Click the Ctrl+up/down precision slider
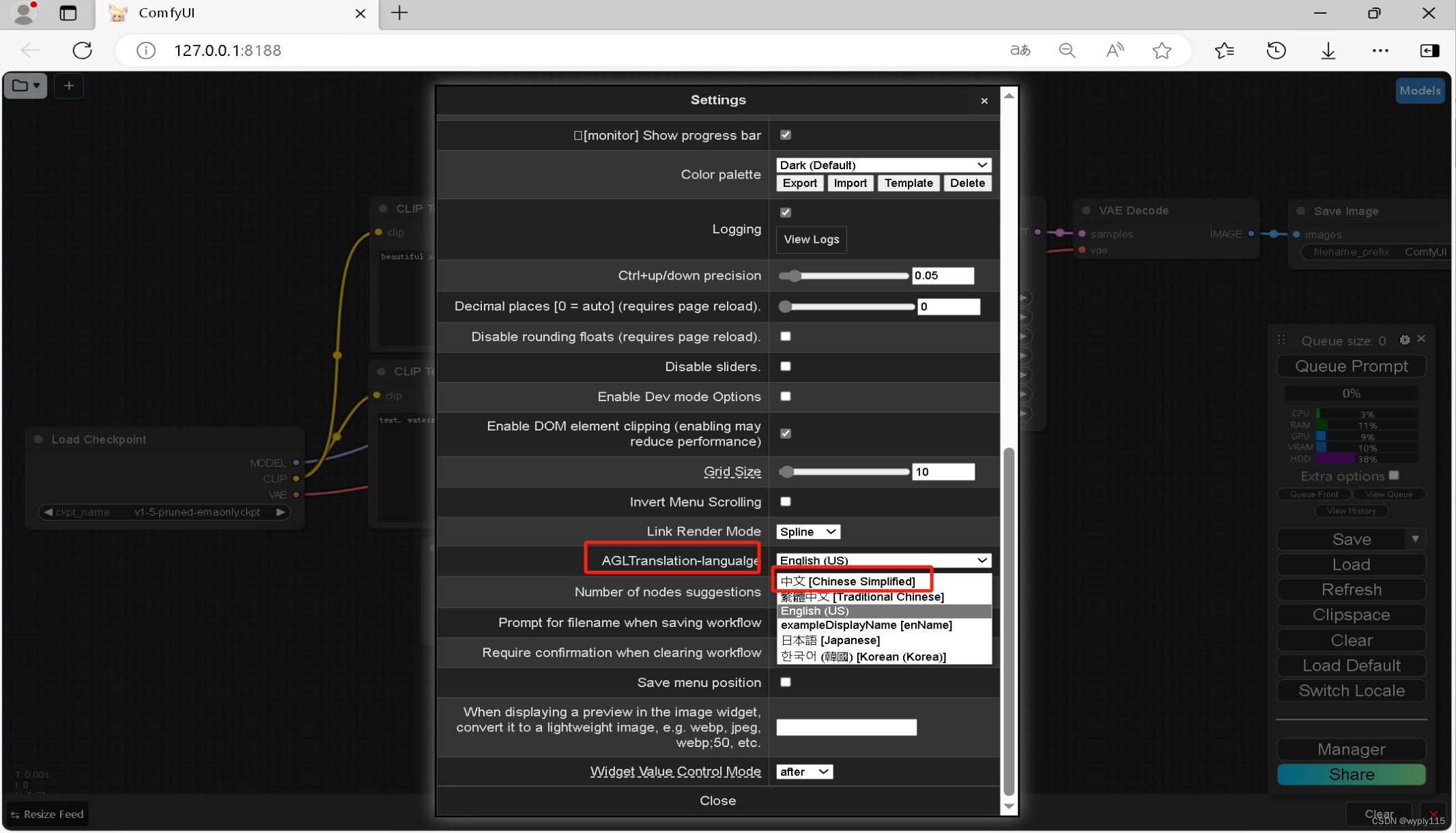This screenshot has height=833, width=1456. point(844,276)
